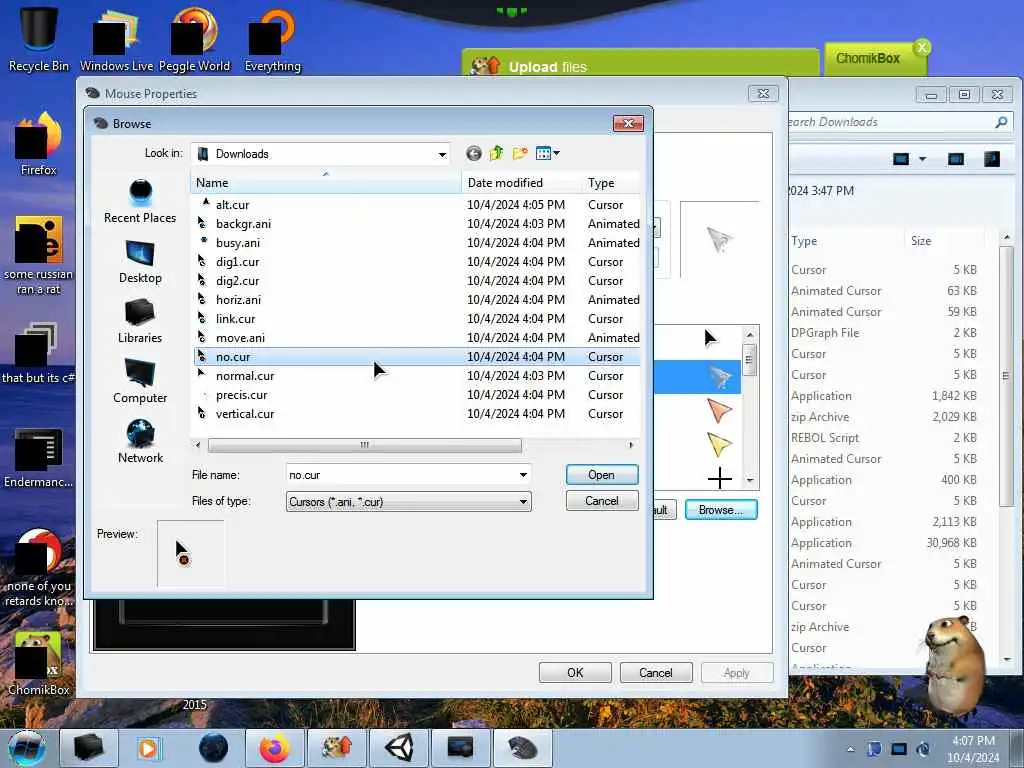
Task: Open media player from the taskbar
Action: [x=151, y=748]
